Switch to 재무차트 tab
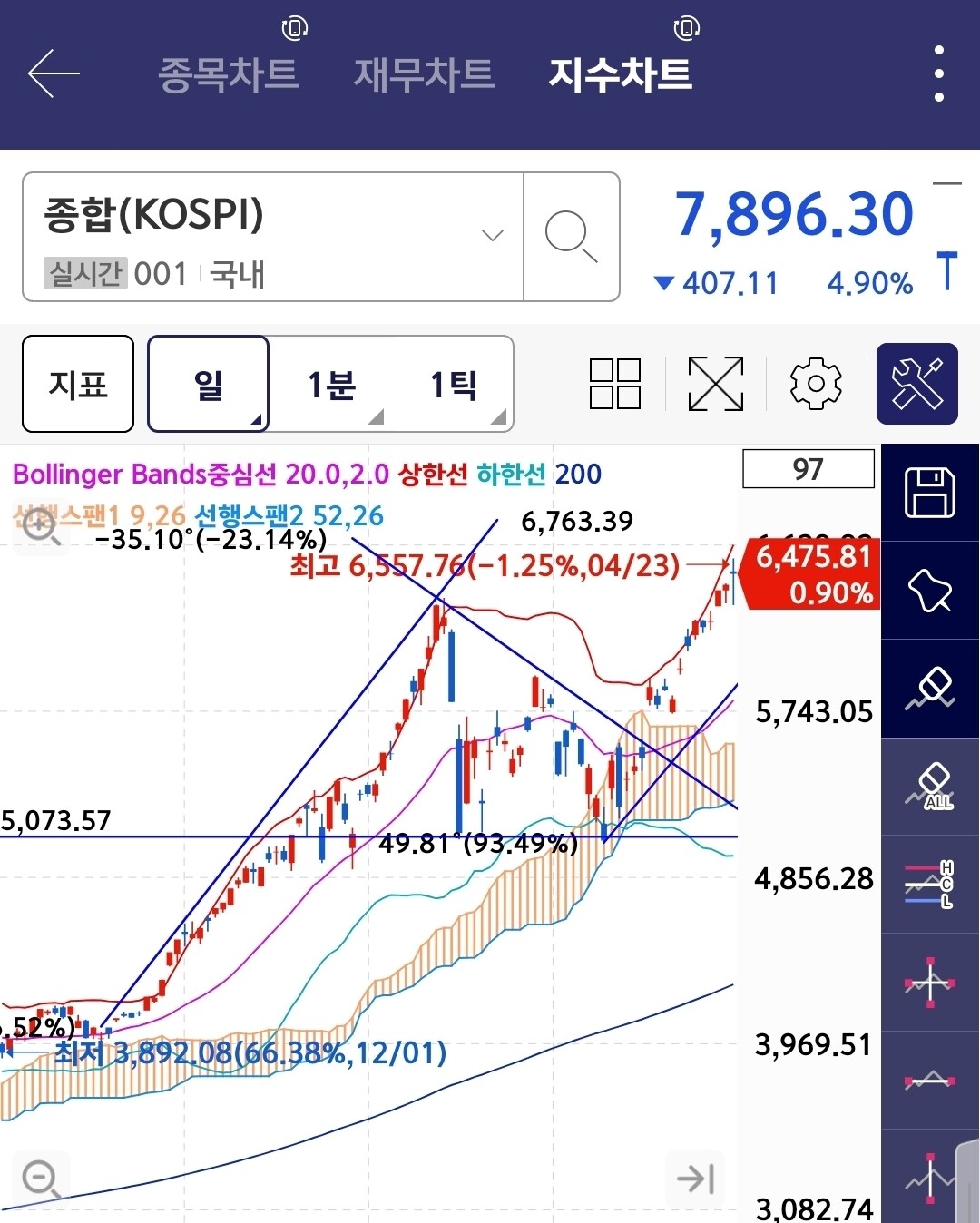The width and height of the screenshot is (980, 1223). click(424, 74)
